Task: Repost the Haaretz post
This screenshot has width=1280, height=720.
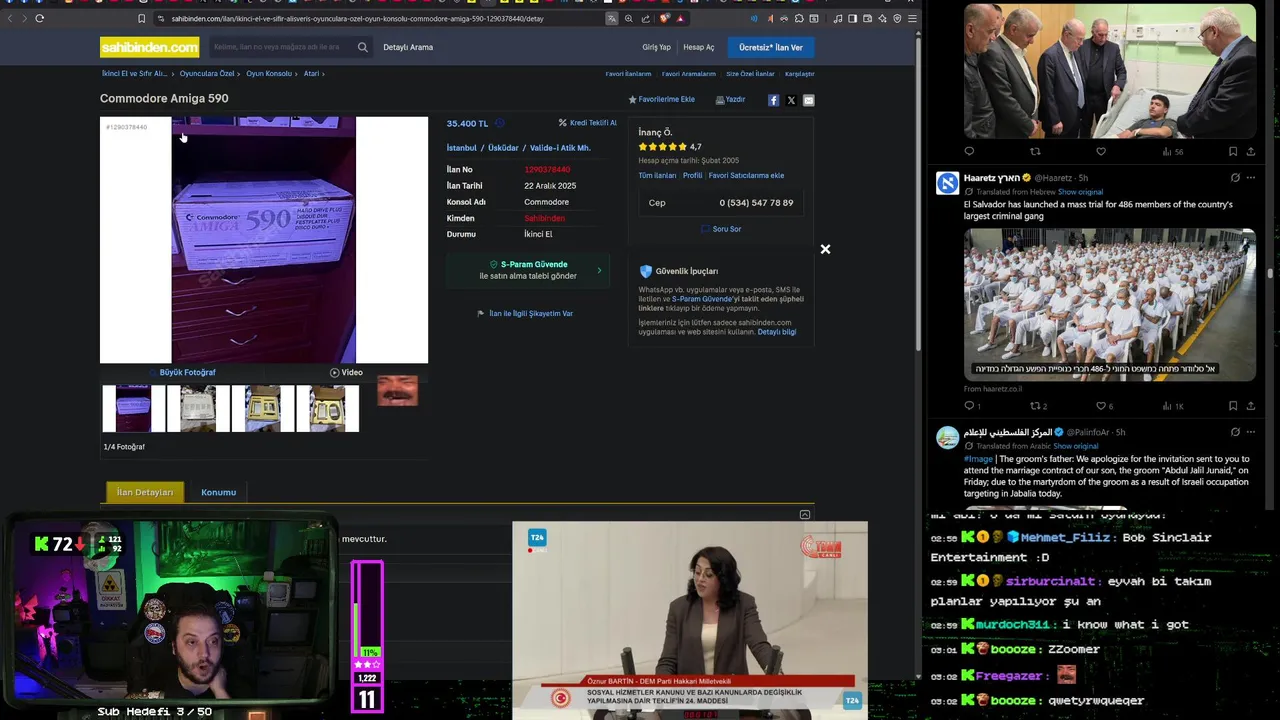Action: [1035, 406]
